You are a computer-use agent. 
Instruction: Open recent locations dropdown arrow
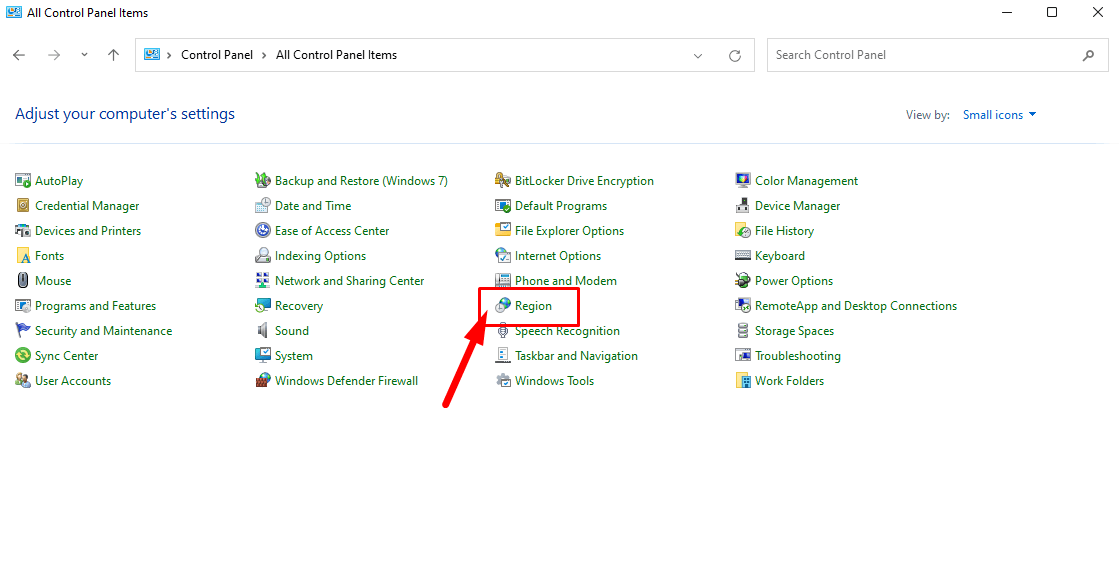84,55
